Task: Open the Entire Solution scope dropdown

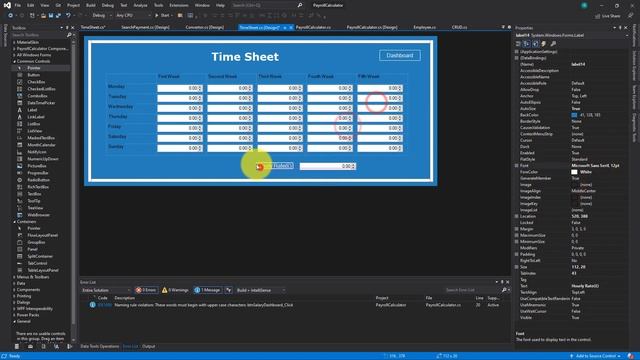Action: tap(106, 290)
